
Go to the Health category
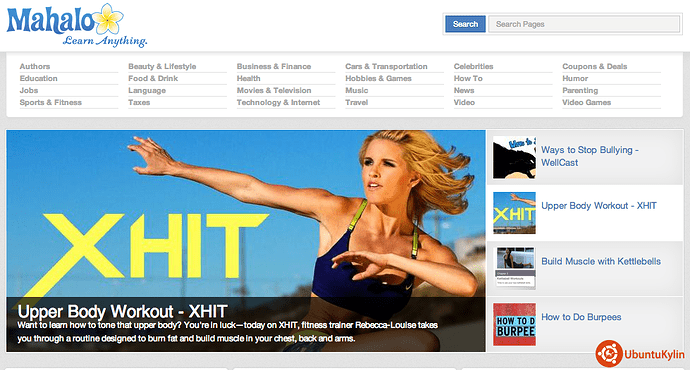(248, 78)
